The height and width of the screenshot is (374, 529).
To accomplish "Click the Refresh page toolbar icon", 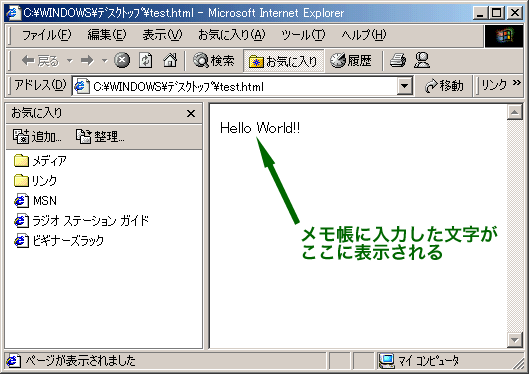I will pos(146,61).
